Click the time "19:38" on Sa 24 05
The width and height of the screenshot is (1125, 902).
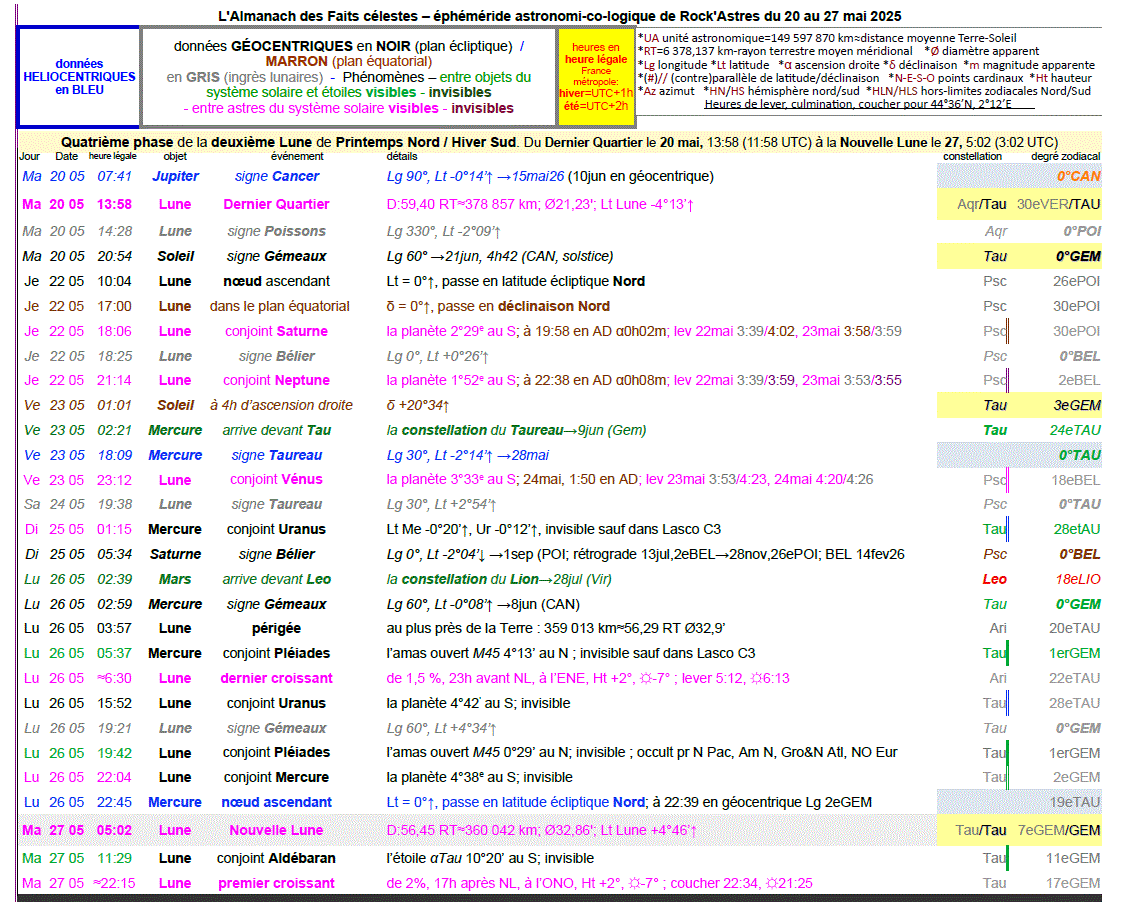point(114,504)
